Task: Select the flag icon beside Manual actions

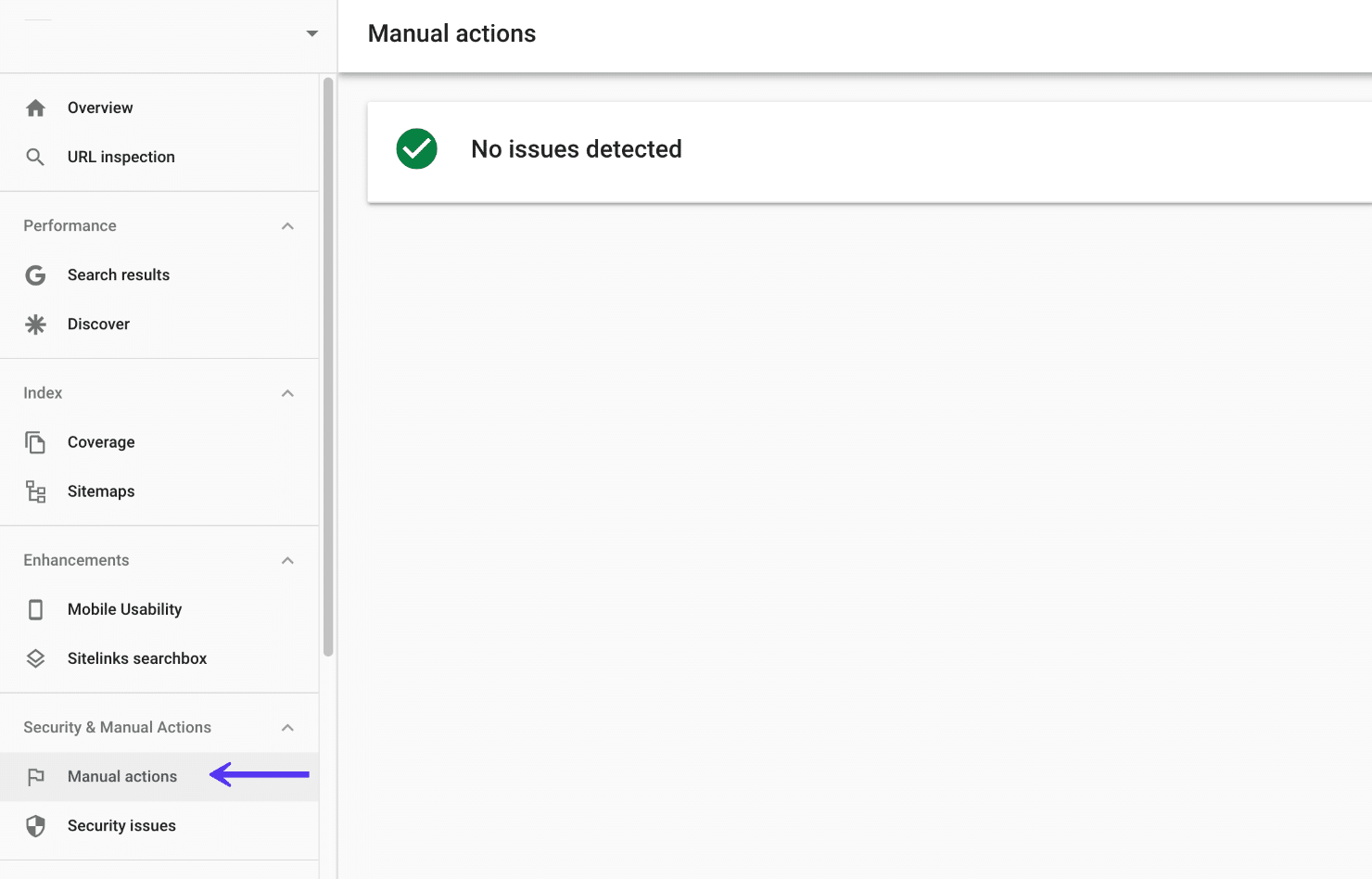Action: (x=35, y=777)
